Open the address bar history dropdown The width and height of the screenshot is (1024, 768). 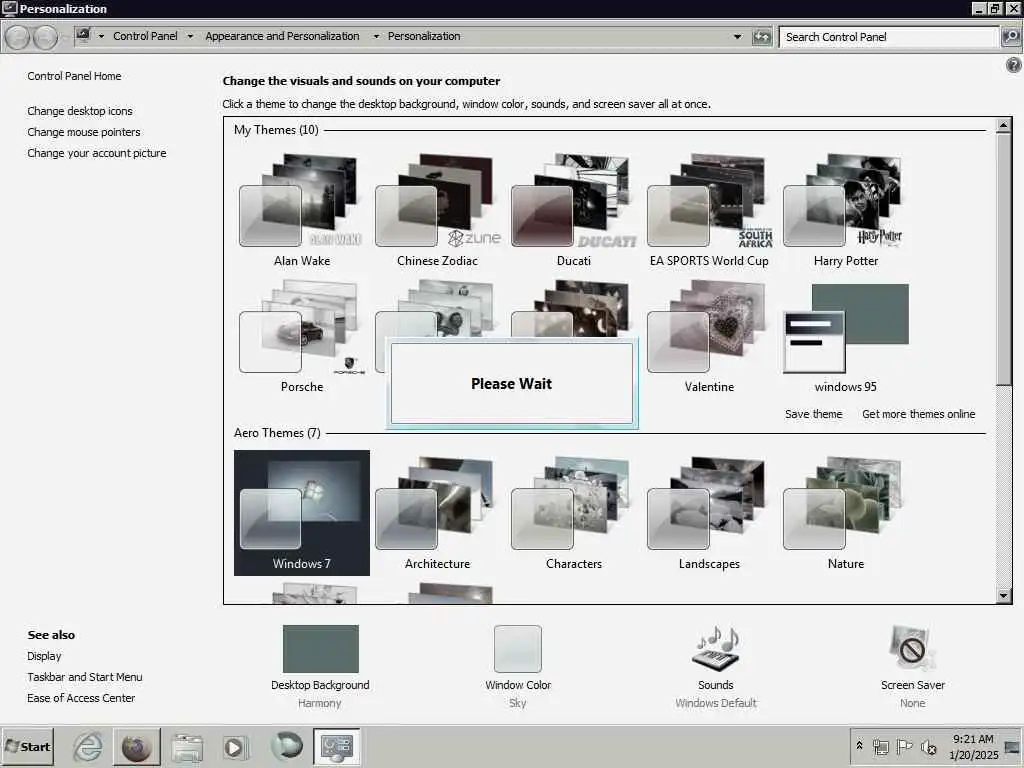tap(737, 37)
